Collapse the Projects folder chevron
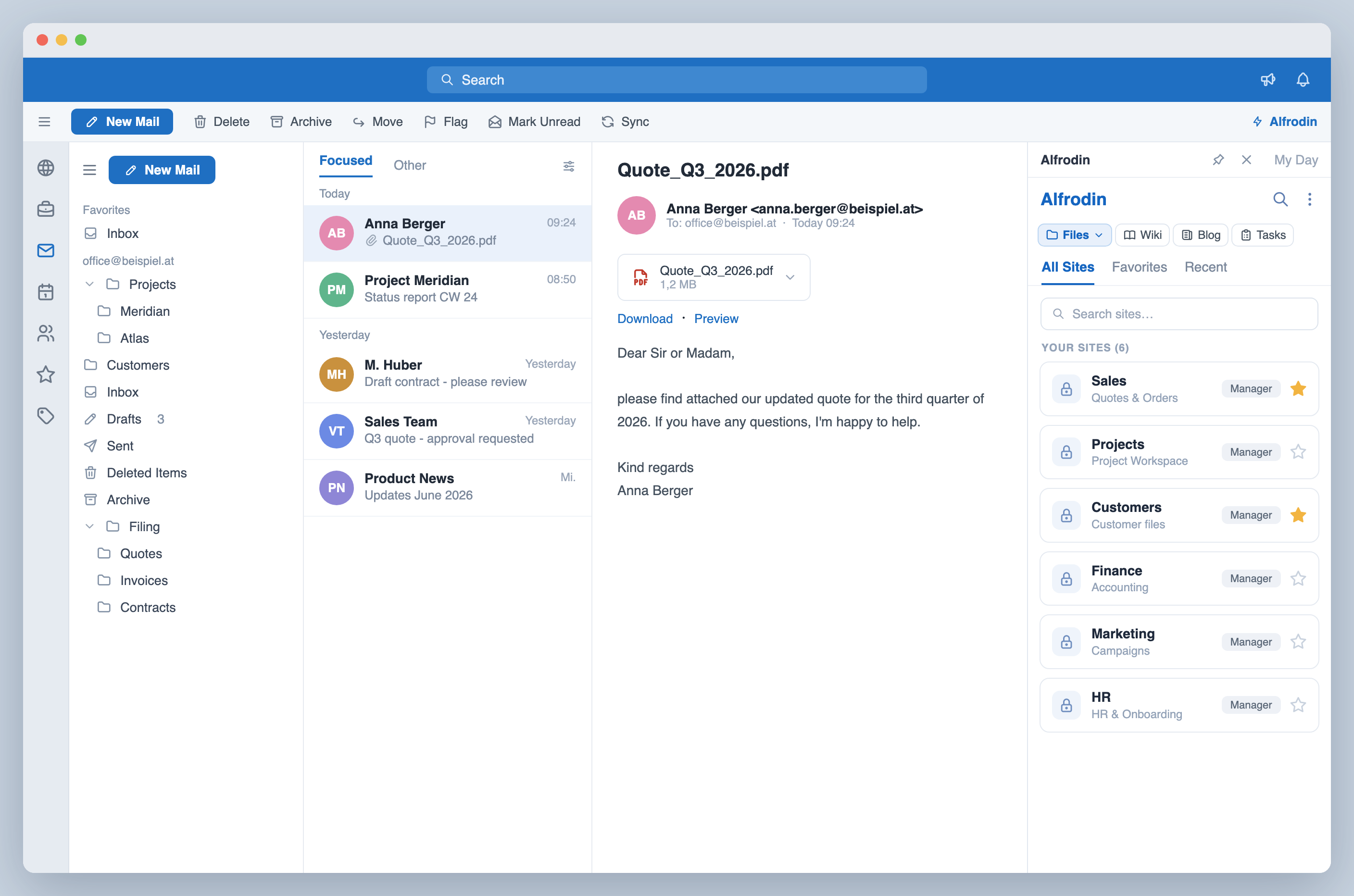 click(x=89, y=285)
